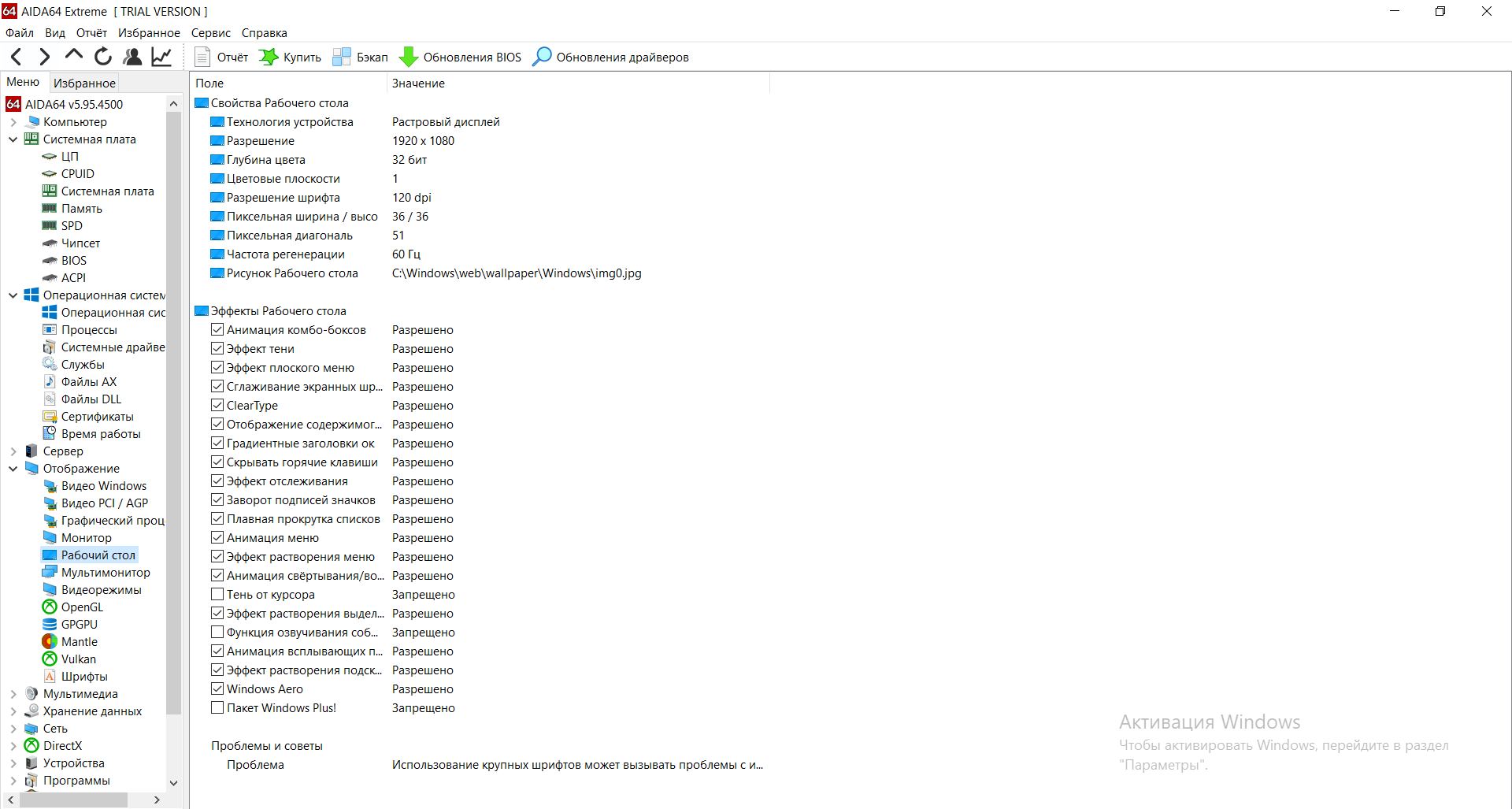Click the up-level arrow toolbar icon
The image size is (1512, 809).
(x=73, y=56)
